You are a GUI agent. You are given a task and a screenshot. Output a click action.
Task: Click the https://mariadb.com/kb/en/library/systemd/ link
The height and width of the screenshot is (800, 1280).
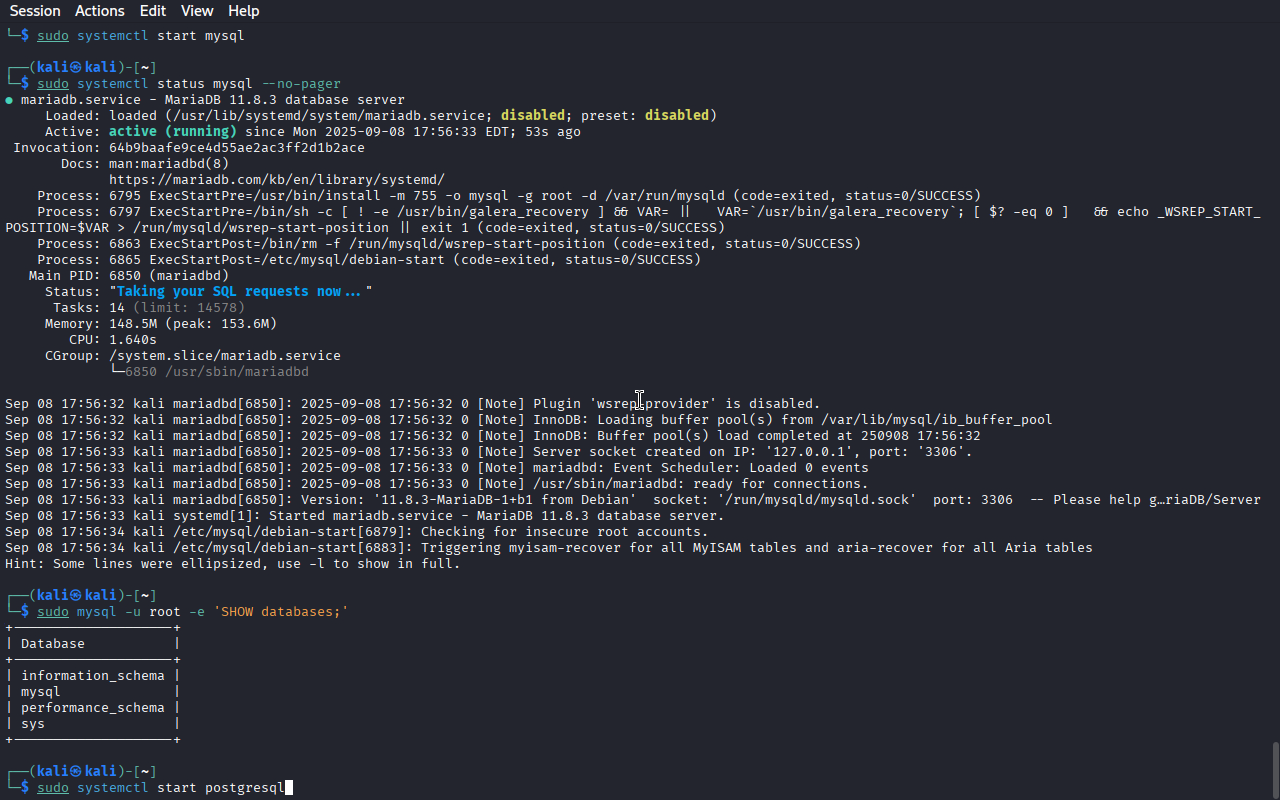coord(277,179)
